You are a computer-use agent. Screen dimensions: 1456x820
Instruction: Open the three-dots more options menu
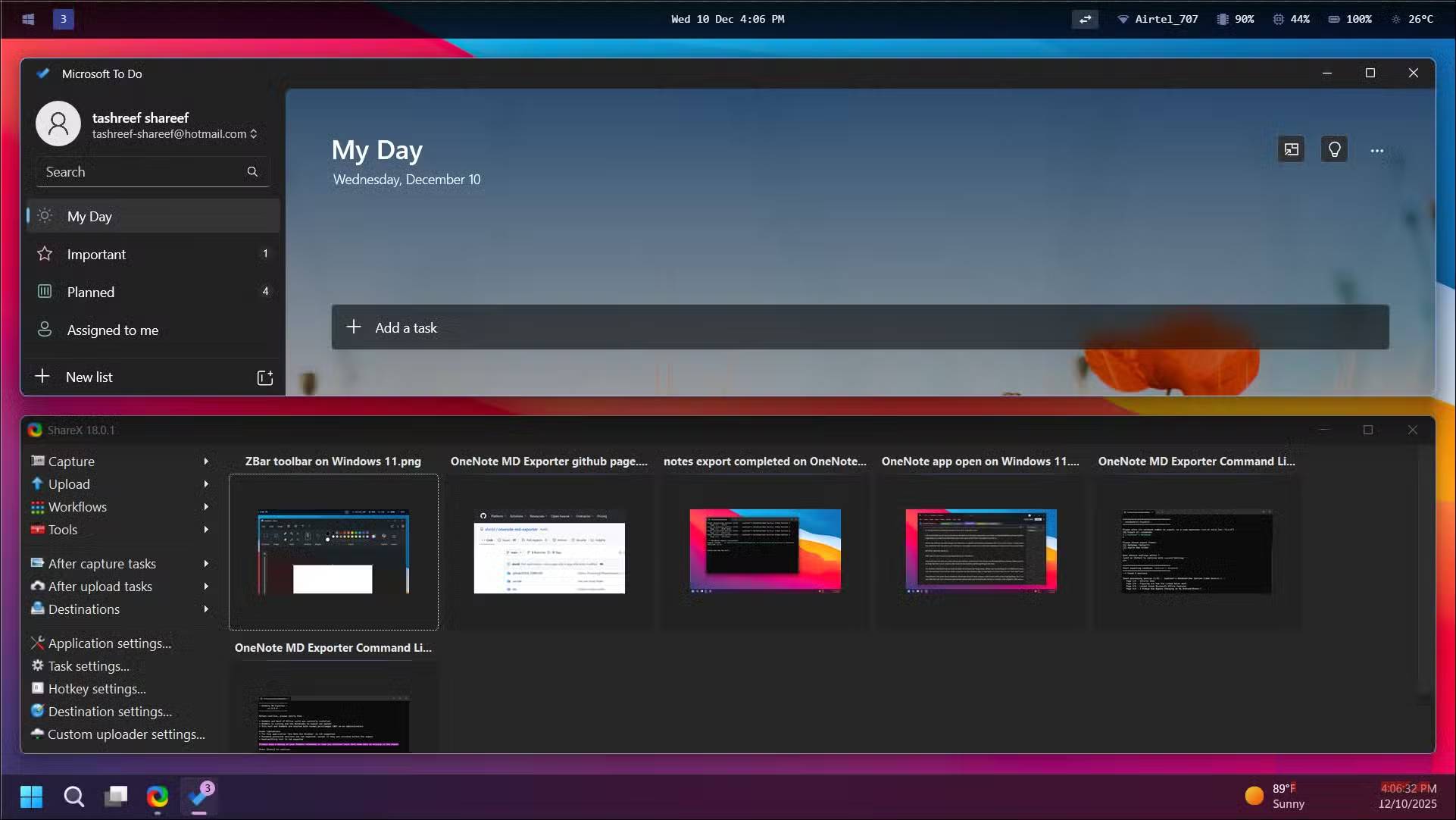pos(1376,151)
